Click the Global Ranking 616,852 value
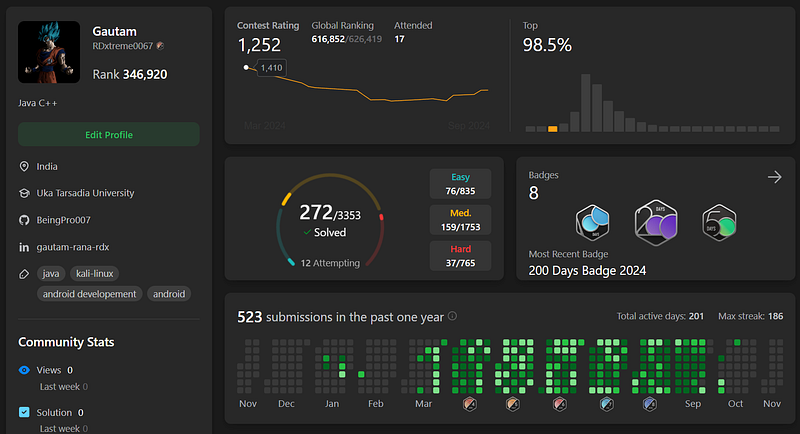The height and width of the screenshot is (434, 800). tap(328, 39)
